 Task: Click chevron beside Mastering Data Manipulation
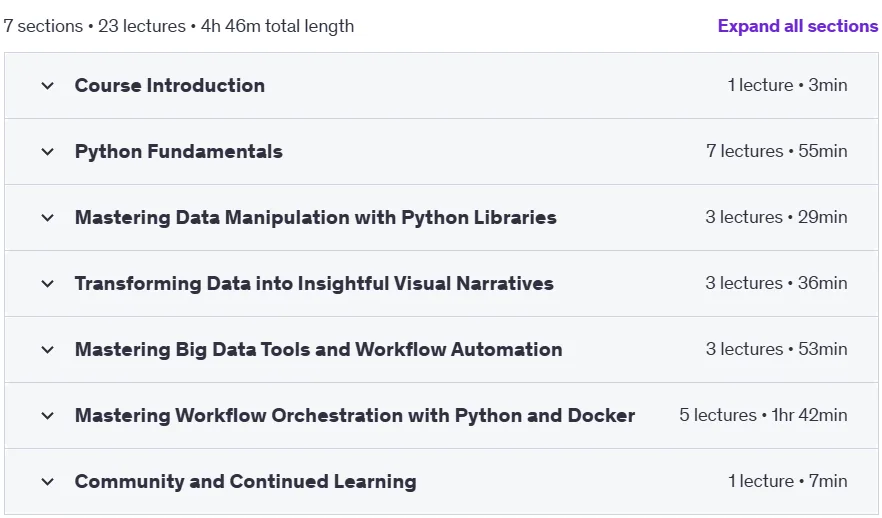pyautogui.click(x=48, y=218)
